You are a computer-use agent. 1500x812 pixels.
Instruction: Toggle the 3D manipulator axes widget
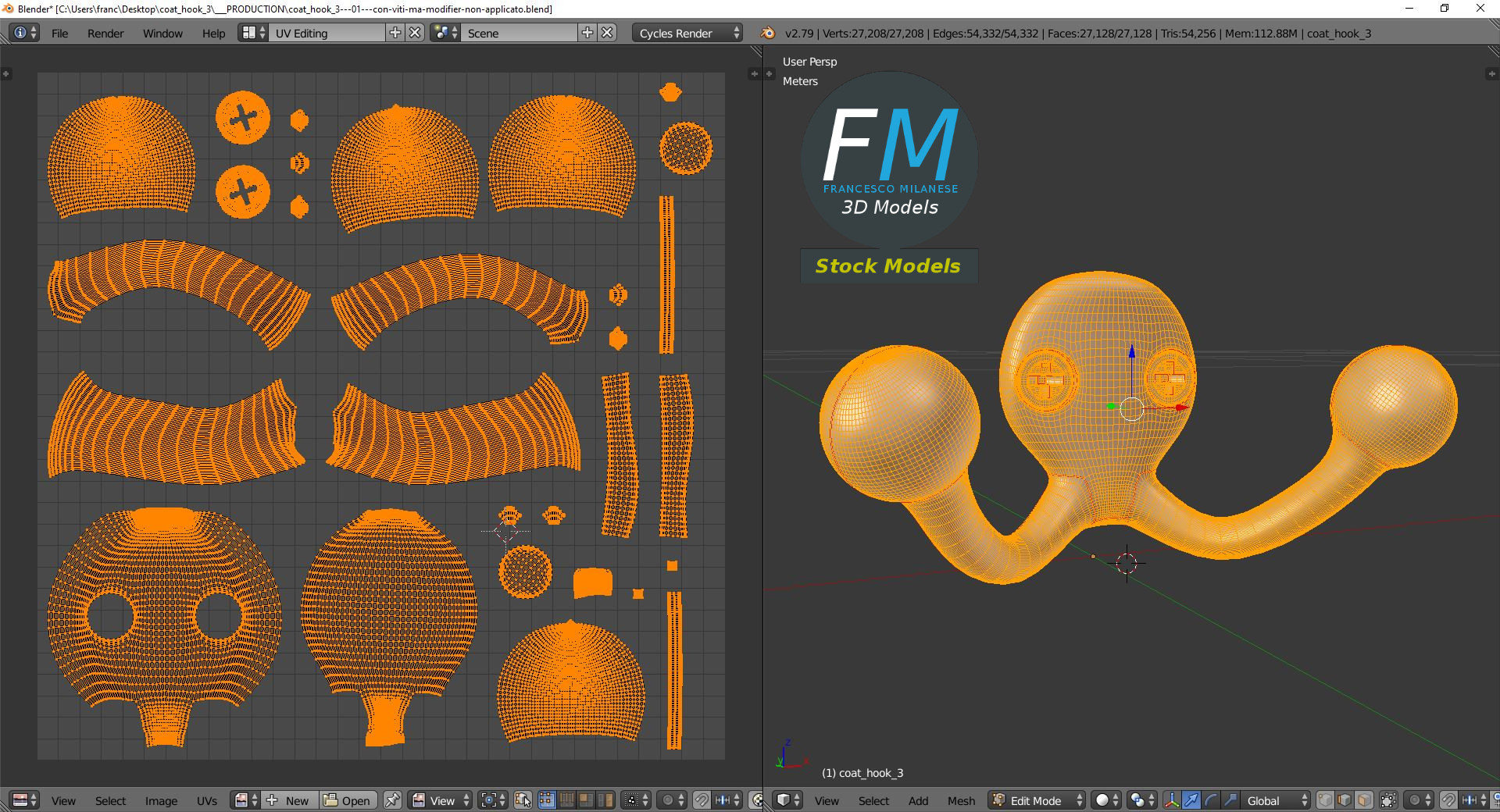click(x=1171, y=800)
